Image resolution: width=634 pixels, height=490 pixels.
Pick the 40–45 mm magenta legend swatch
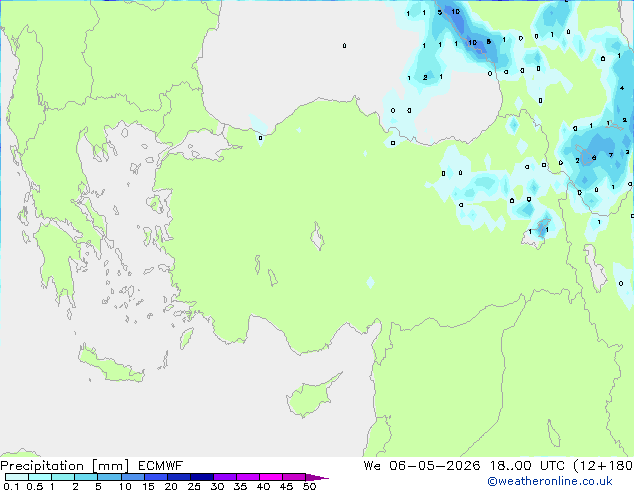point(271,477)
